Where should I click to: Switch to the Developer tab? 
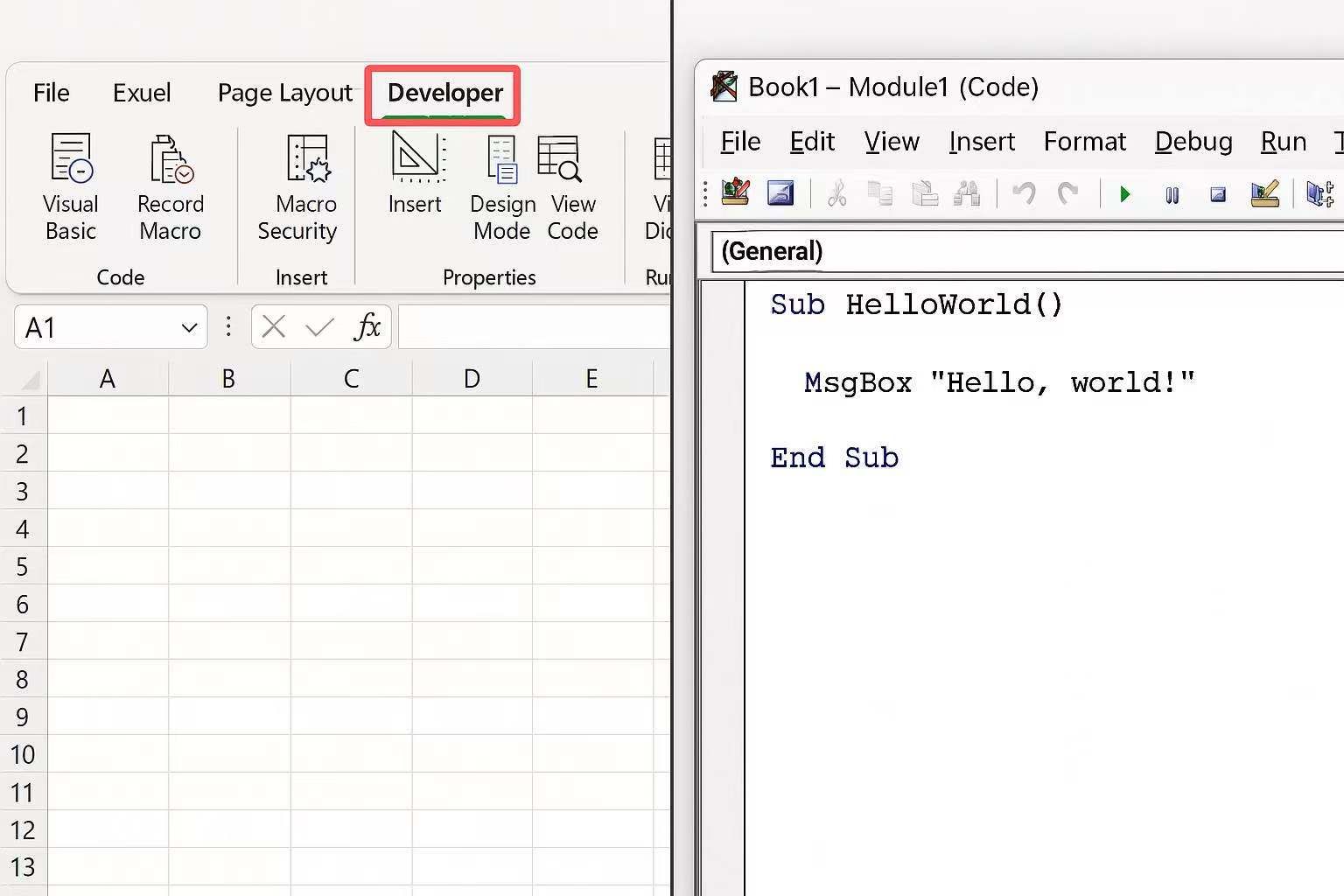(443, 93)
